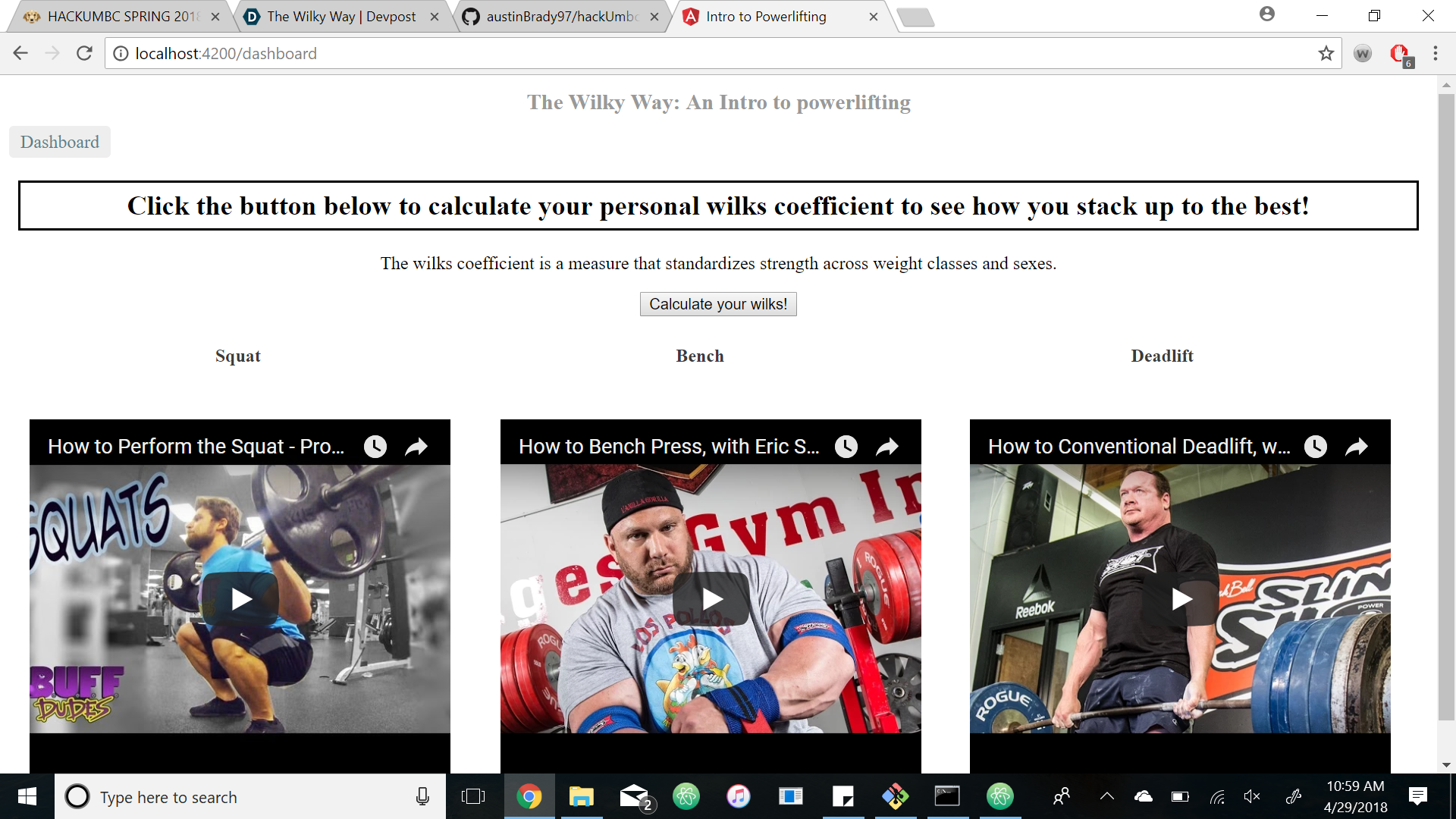Bookmark this page with the star icon
The width and height of the screenshot is (1456, 819).
coord(1326,54)
